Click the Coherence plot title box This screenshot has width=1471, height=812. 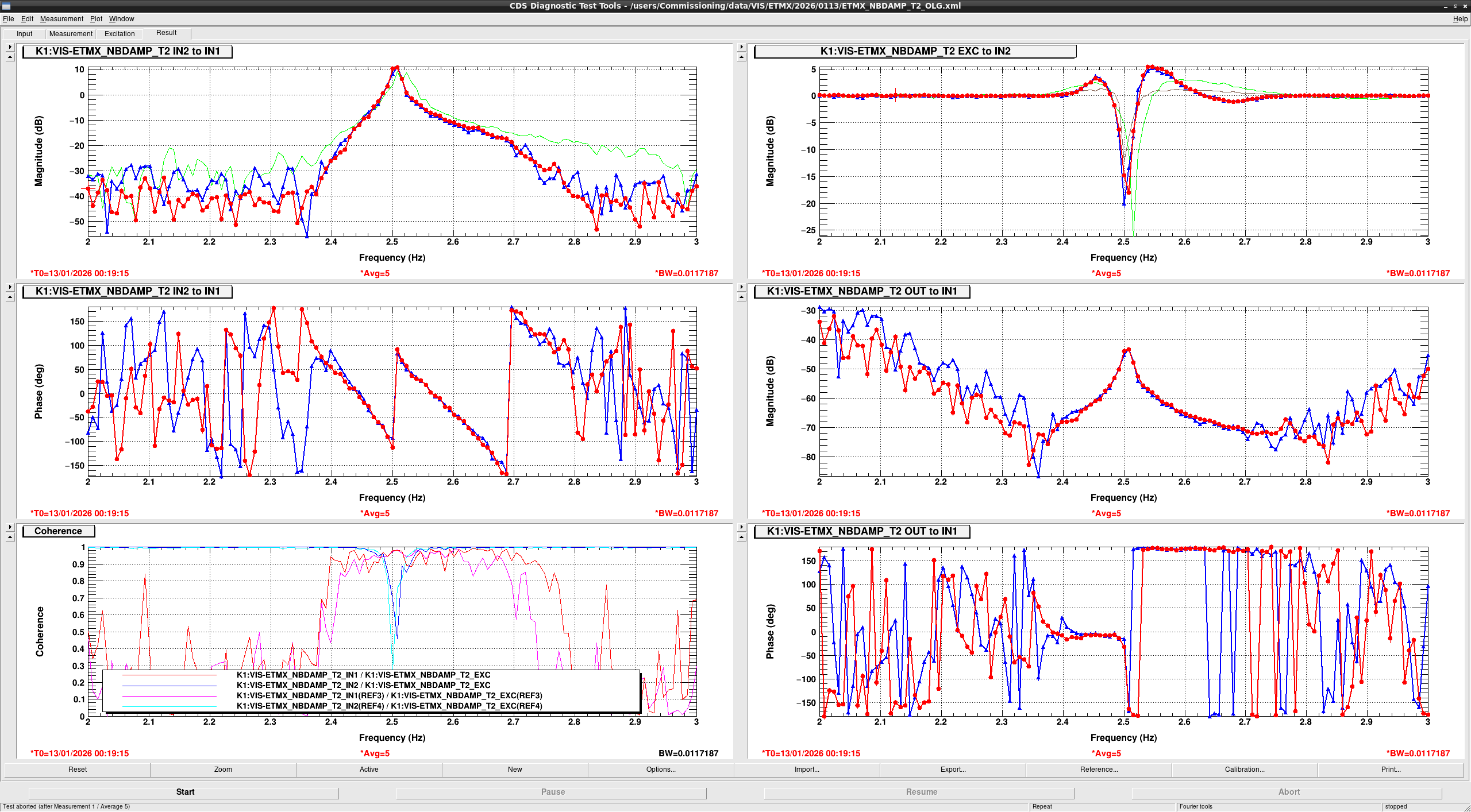(59, 531)
